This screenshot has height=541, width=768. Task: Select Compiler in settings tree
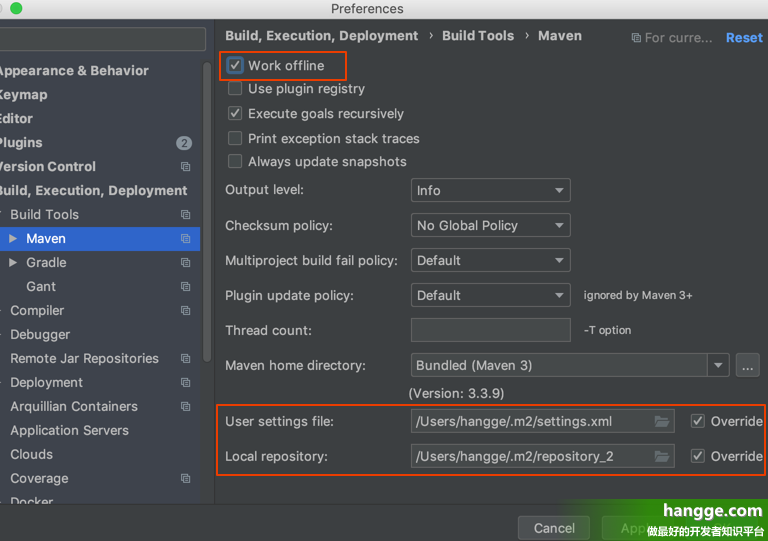[37, 310]
